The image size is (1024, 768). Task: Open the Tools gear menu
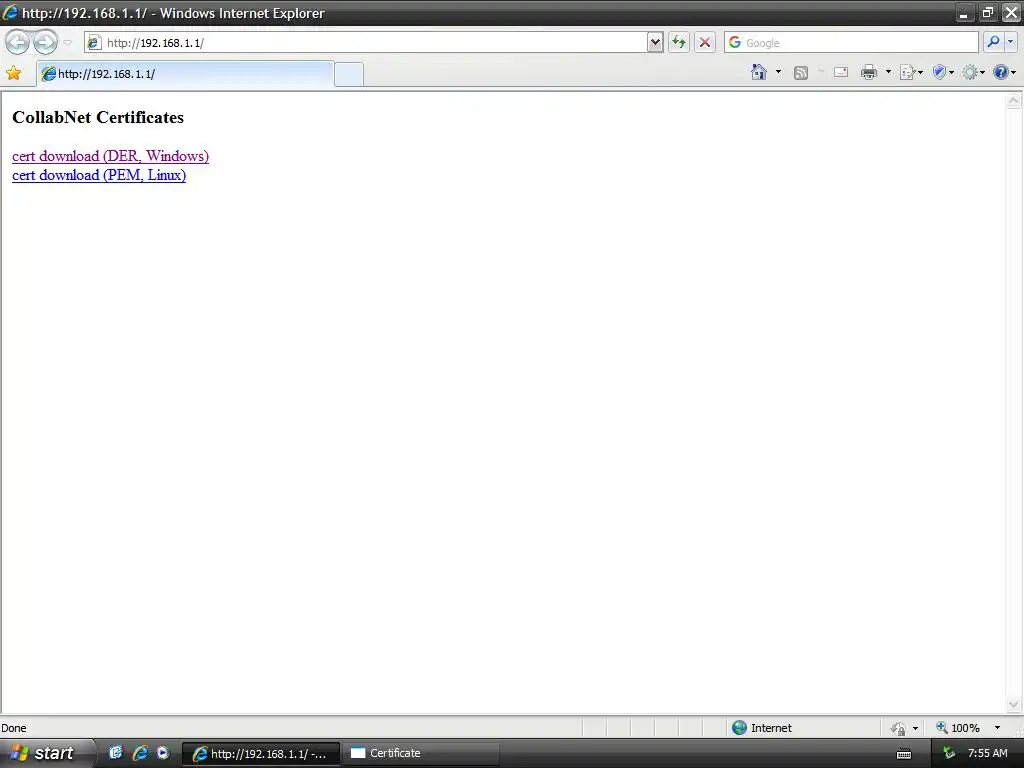pos(973,72)
